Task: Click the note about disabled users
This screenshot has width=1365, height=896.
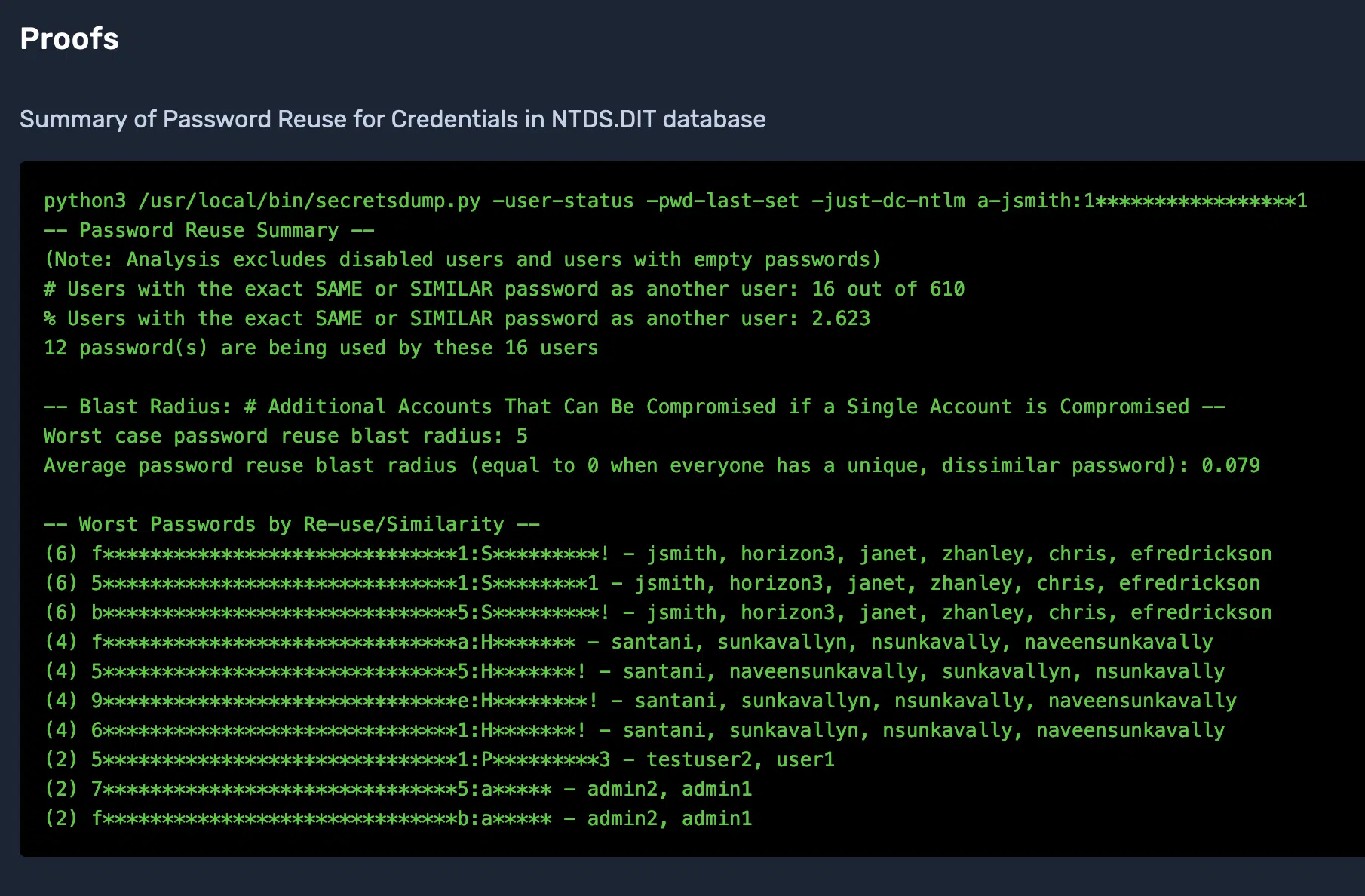Action: pyautogui.click(x=462, y=259)
